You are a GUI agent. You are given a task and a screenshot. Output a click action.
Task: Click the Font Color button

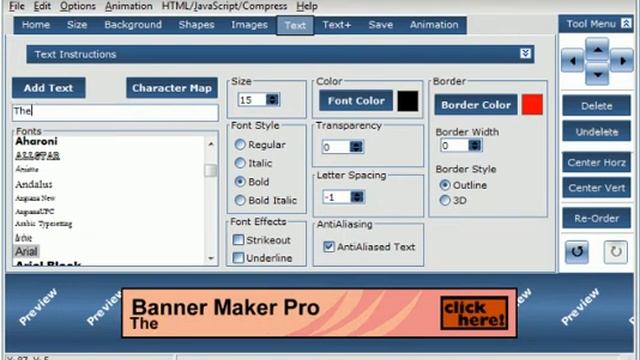(356, 100)
